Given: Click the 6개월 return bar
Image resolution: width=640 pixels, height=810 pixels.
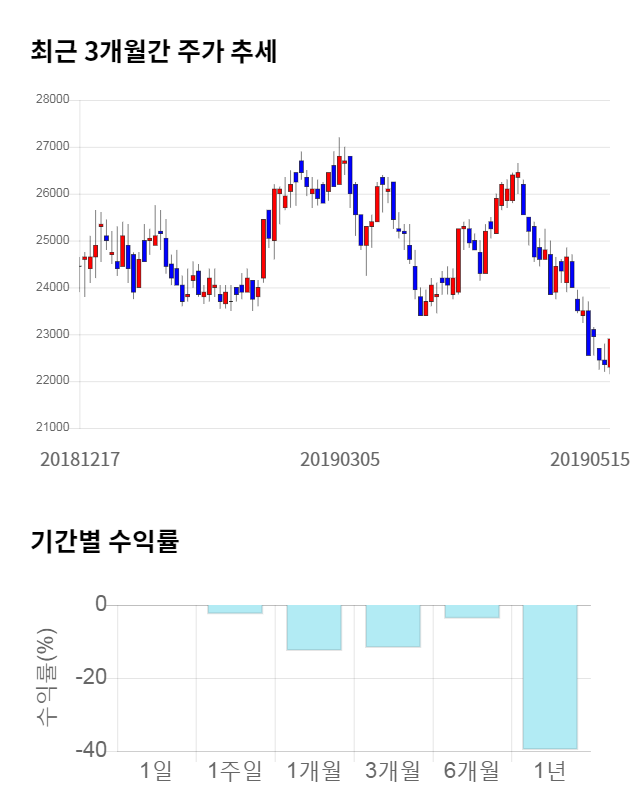Looking at the screenshot, I should pyautogui.click(x=472, y=611).
